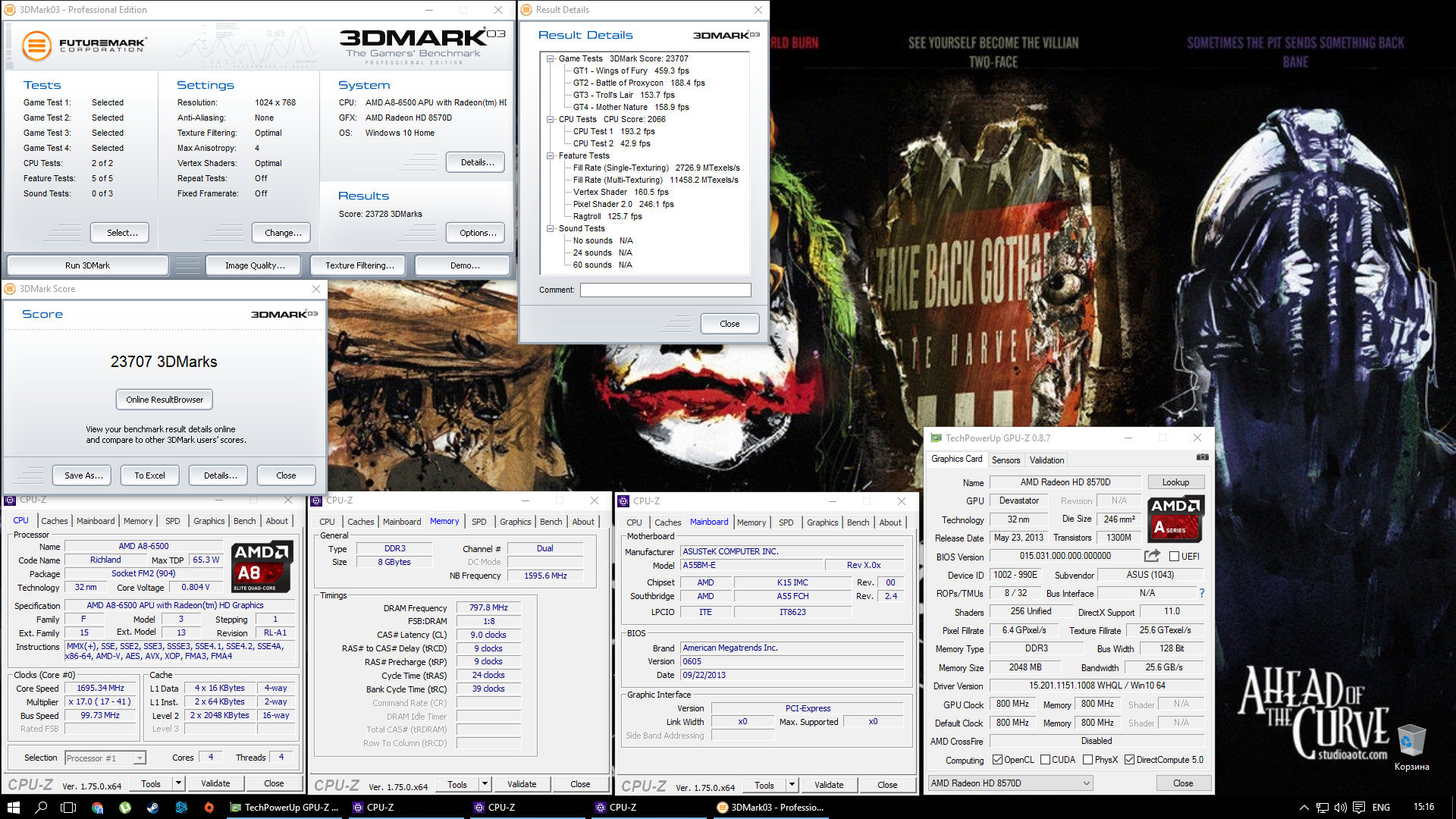Select the Pixel Shader 2.0 result row

tap(623, 204)
